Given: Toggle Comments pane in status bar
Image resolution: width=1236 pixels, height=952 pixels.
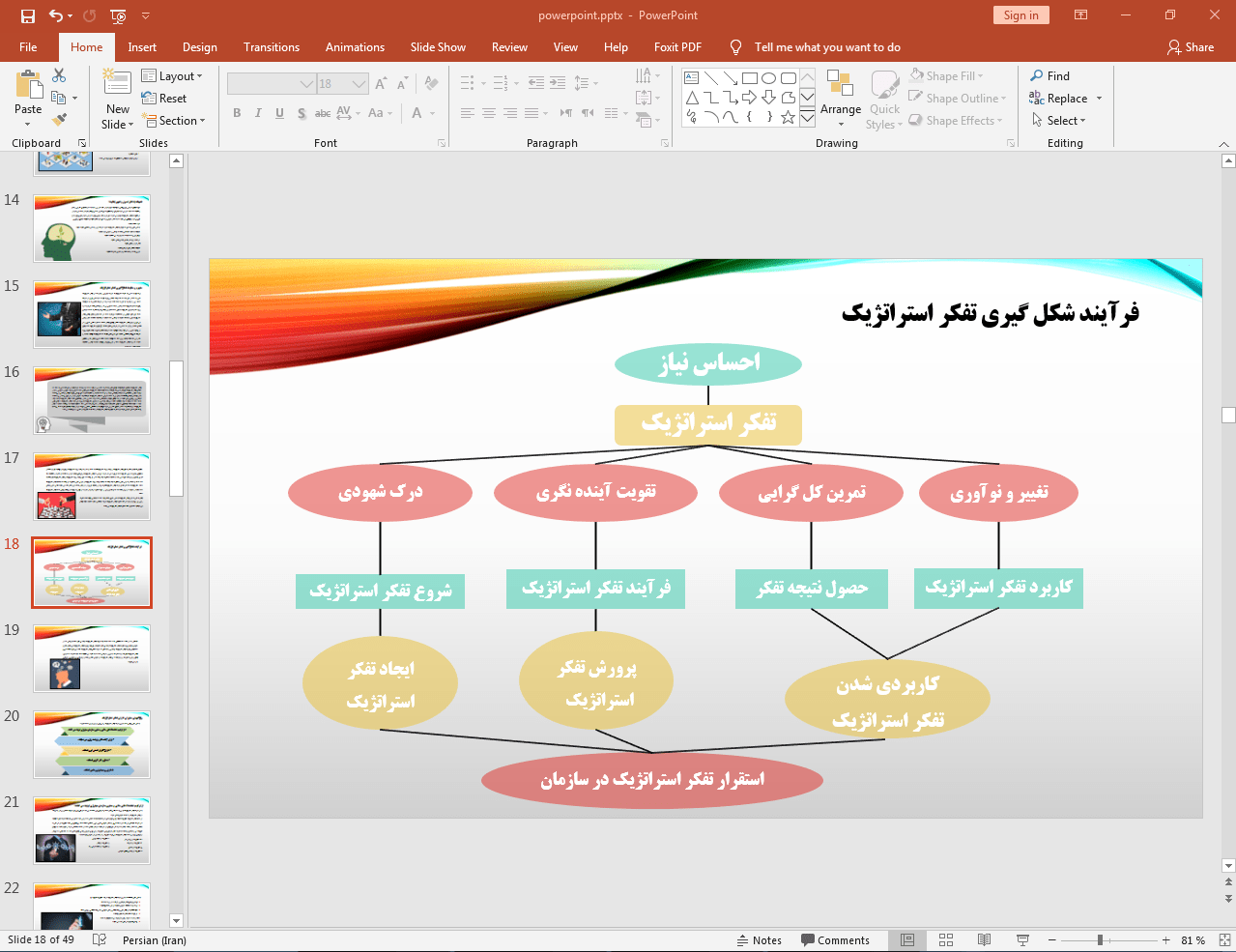Looking at the screenshot, I should pyautogui.click(x=835, y=940).
